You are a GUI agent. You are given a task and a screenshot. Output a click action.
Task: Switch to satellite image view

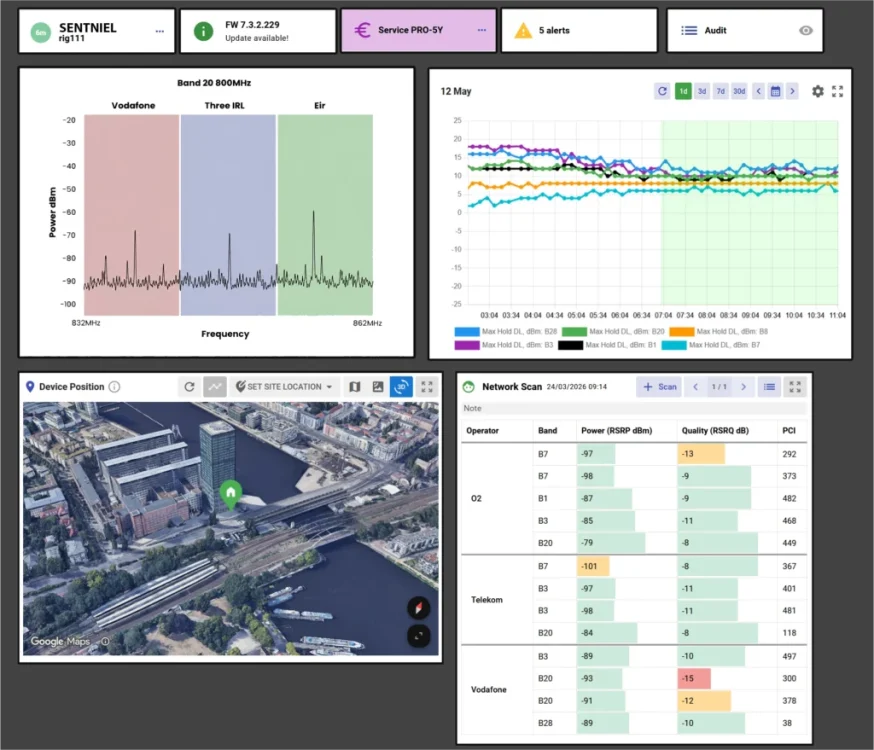[378, 387]
